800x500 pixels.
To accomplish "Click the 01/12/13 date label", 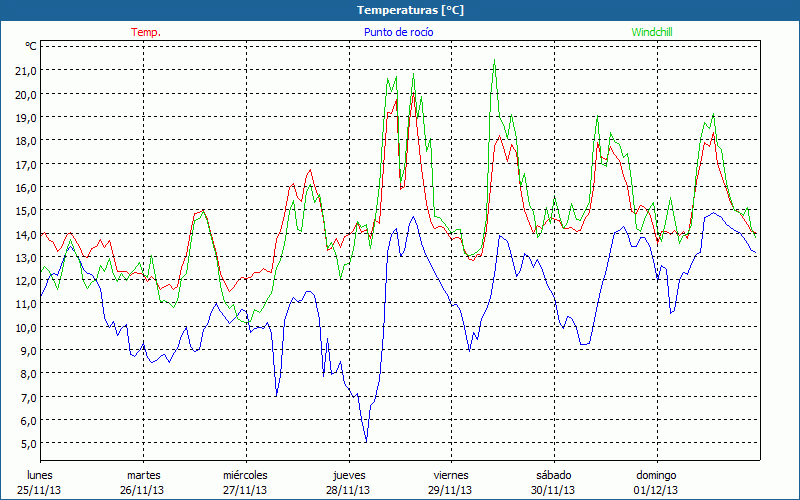I will [656, 490].
